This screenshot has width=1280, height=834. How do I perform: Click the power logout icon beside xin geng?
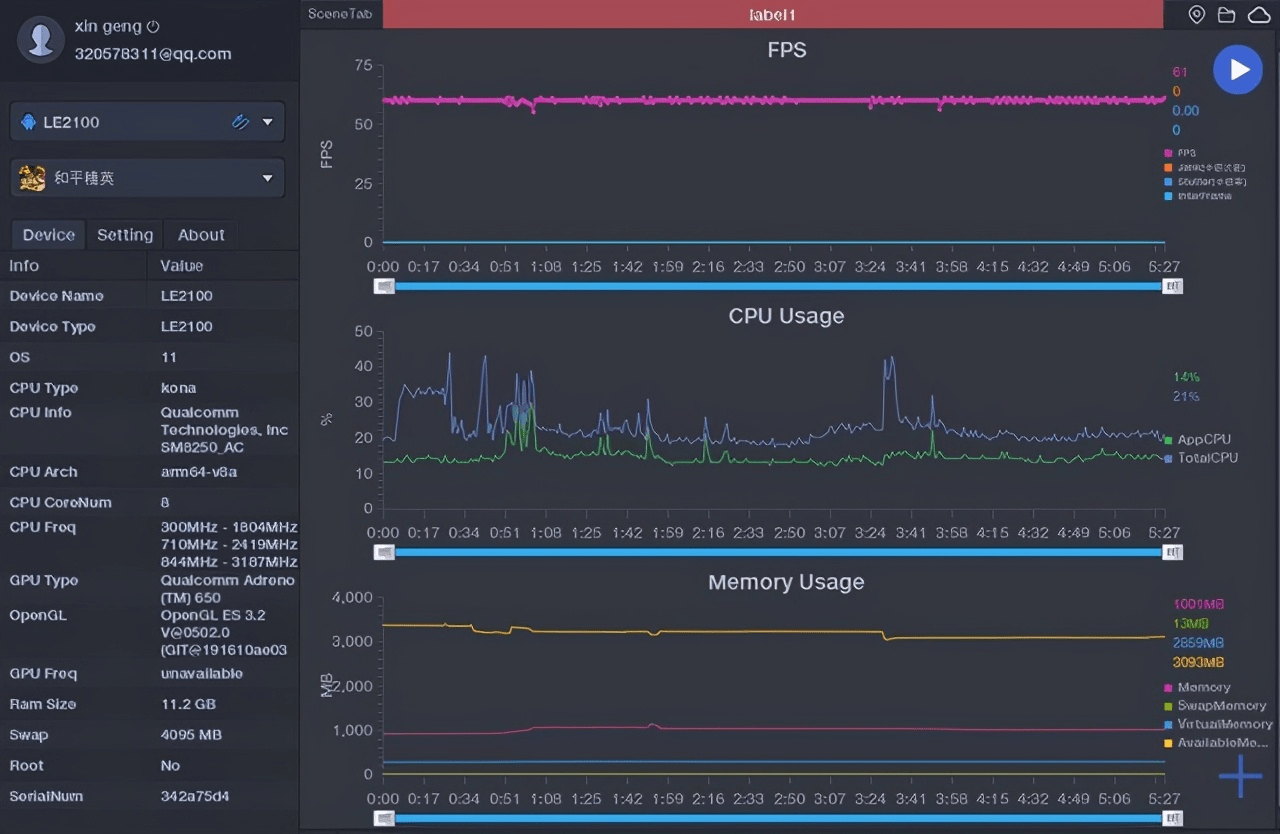point(153,26)
